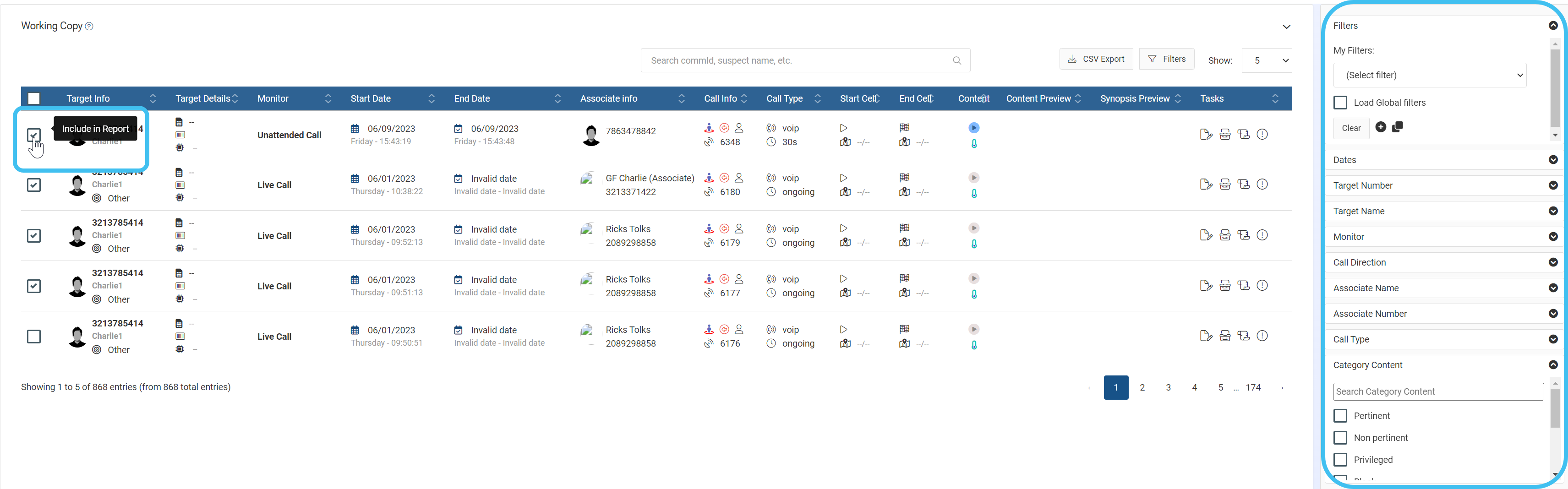The image size is (1568, 489).
Task: Check the box for the 09:50:51 call row
Action: pyautogui.click(x=34, y=337)
